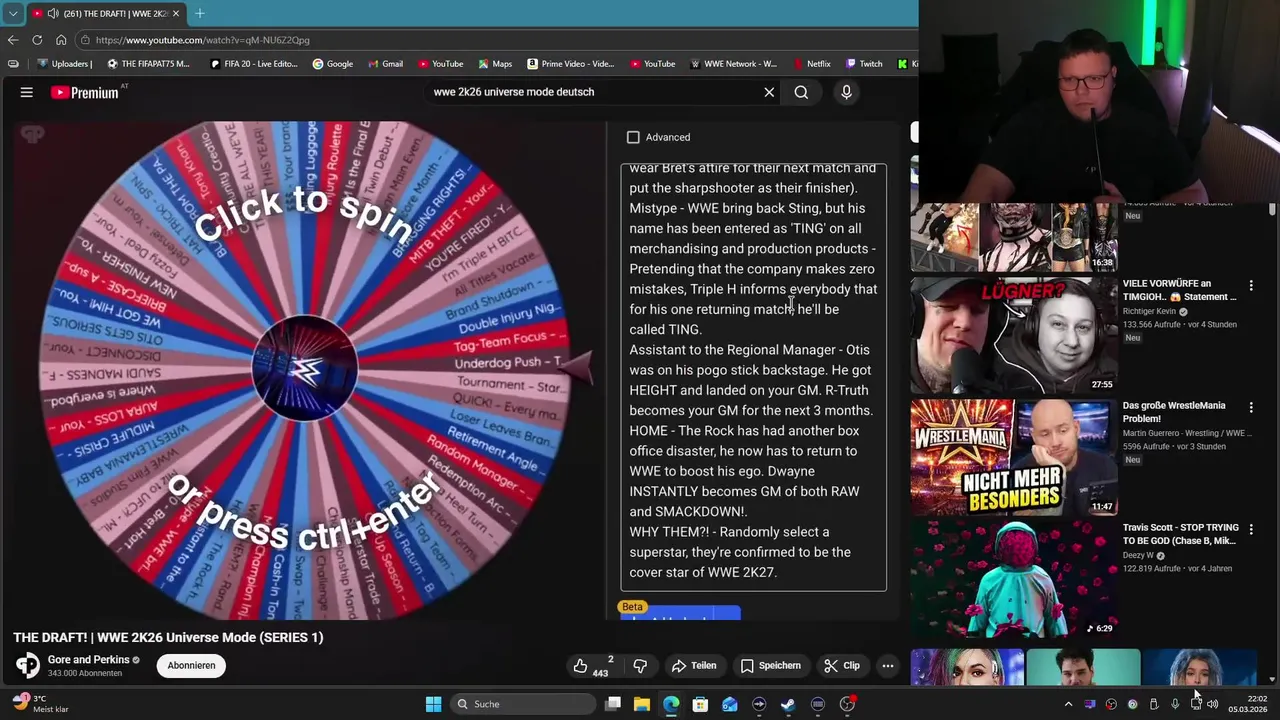Switch to Microsoft Edge on taskbar
1280x720 pixels.
click(x=671, y=704)
